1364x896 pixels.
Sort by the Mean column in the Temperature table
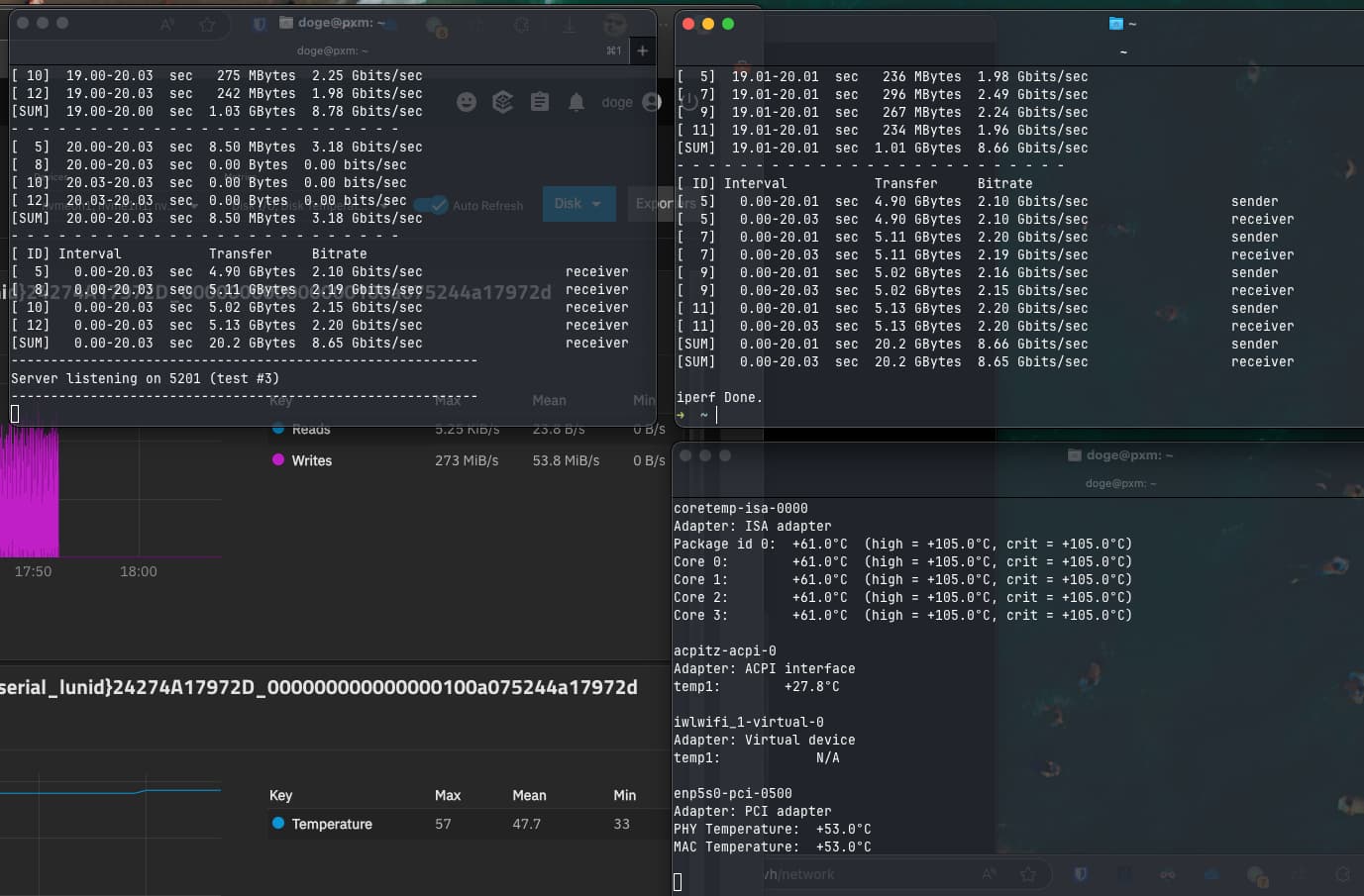tap(529, 795)
